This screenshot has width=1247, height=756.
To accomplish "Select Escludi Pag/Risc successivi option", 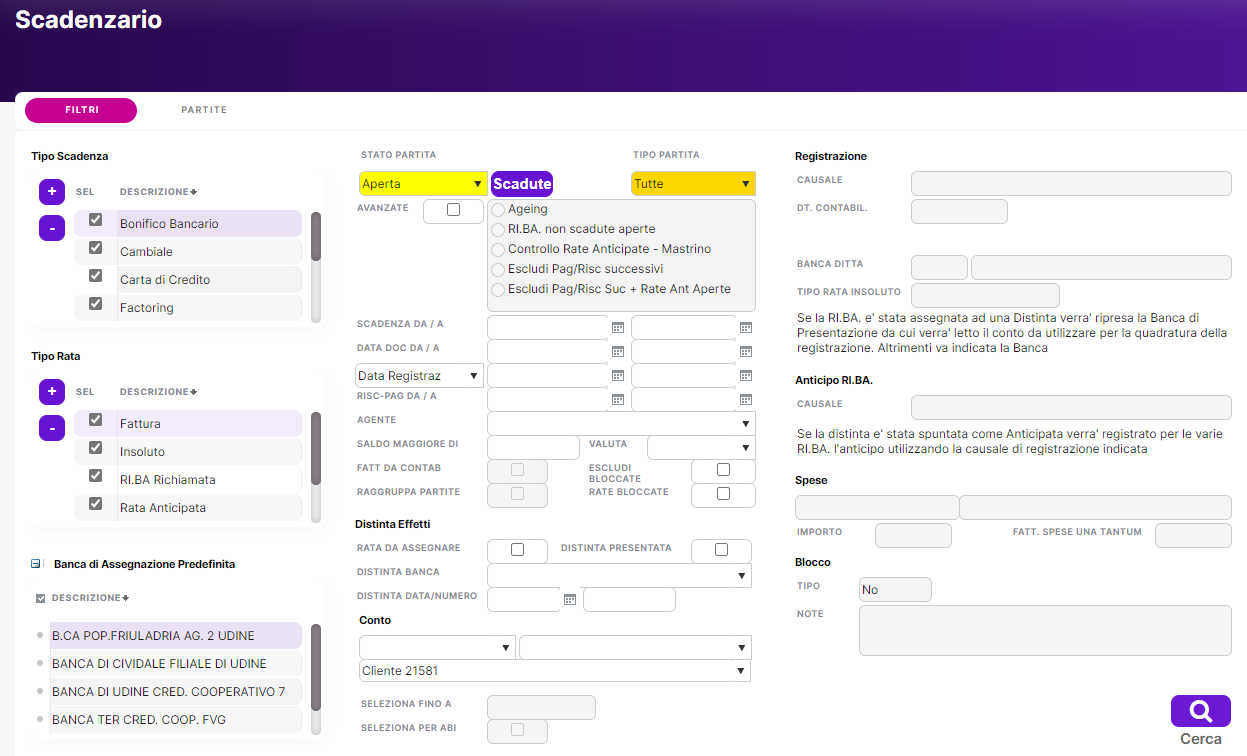I will tap(498, 270).
